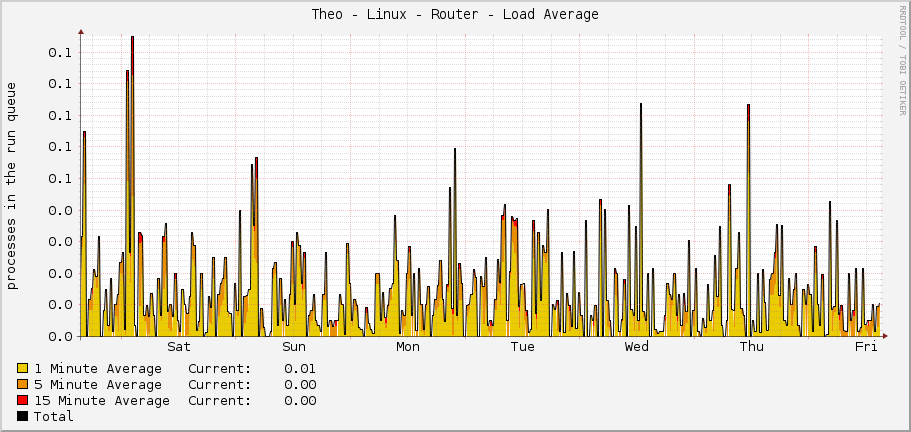Click the 15 Minute Average current value 0.00
911x432 pixels.
[x=300, y=401]
